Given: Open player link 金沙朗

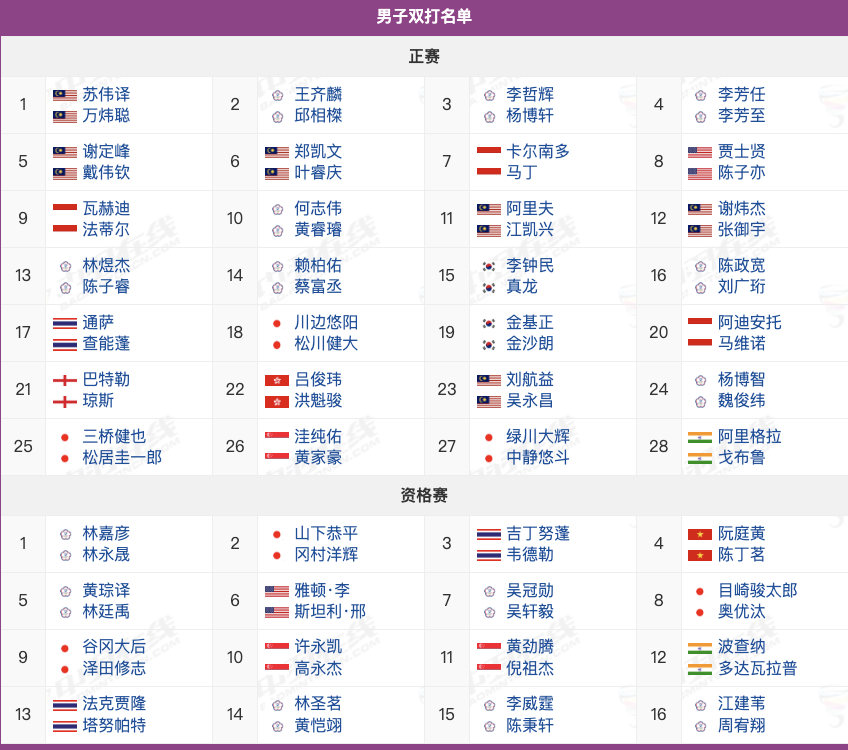Looking at the screenshot, I should point(529,344).
